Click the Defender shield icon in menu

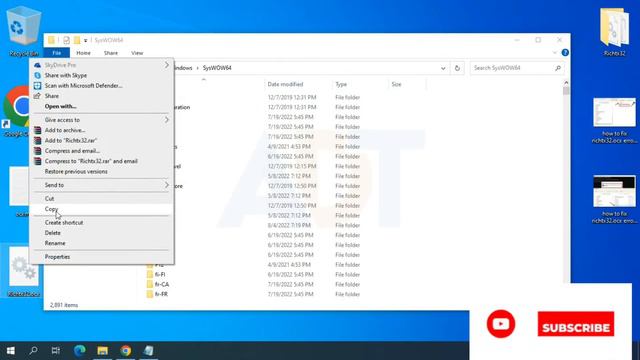tap(38, 86)
